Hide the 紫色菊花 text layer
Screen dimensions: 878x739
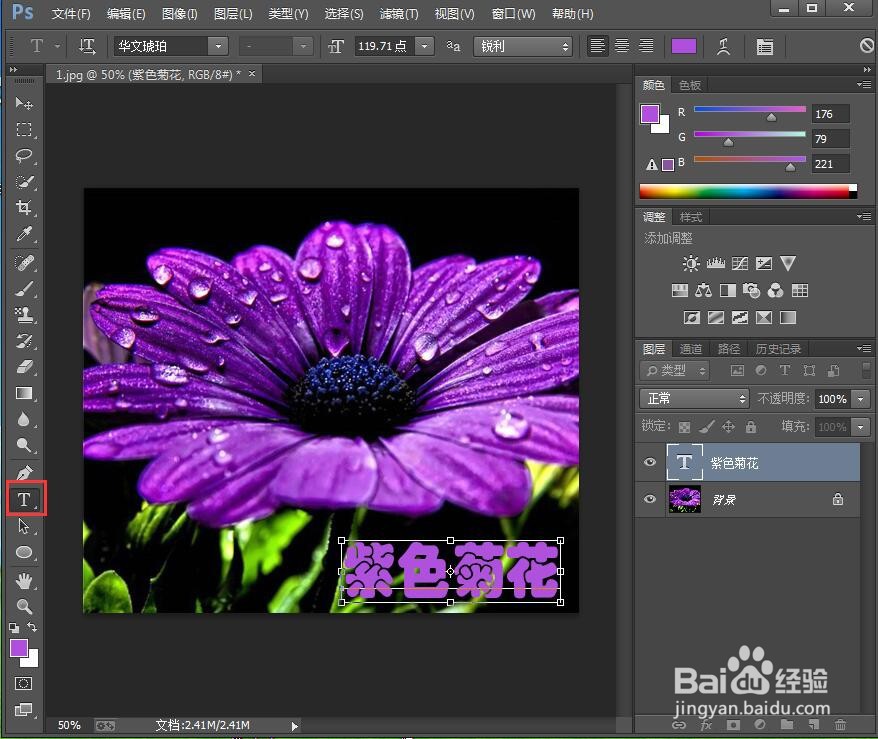650,462
